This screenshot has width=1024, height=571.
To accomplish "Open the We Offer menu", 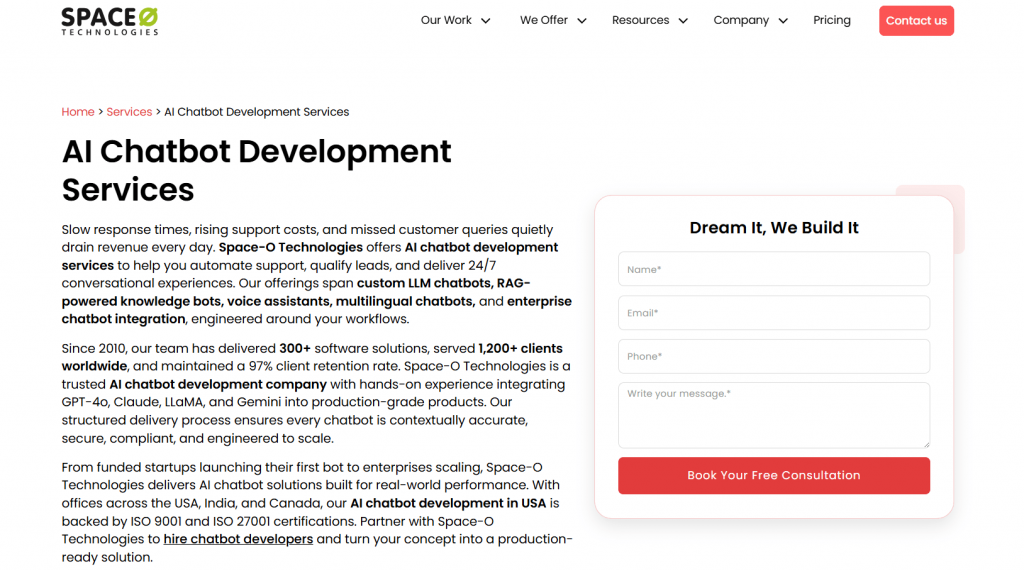I will pos(544,20).
